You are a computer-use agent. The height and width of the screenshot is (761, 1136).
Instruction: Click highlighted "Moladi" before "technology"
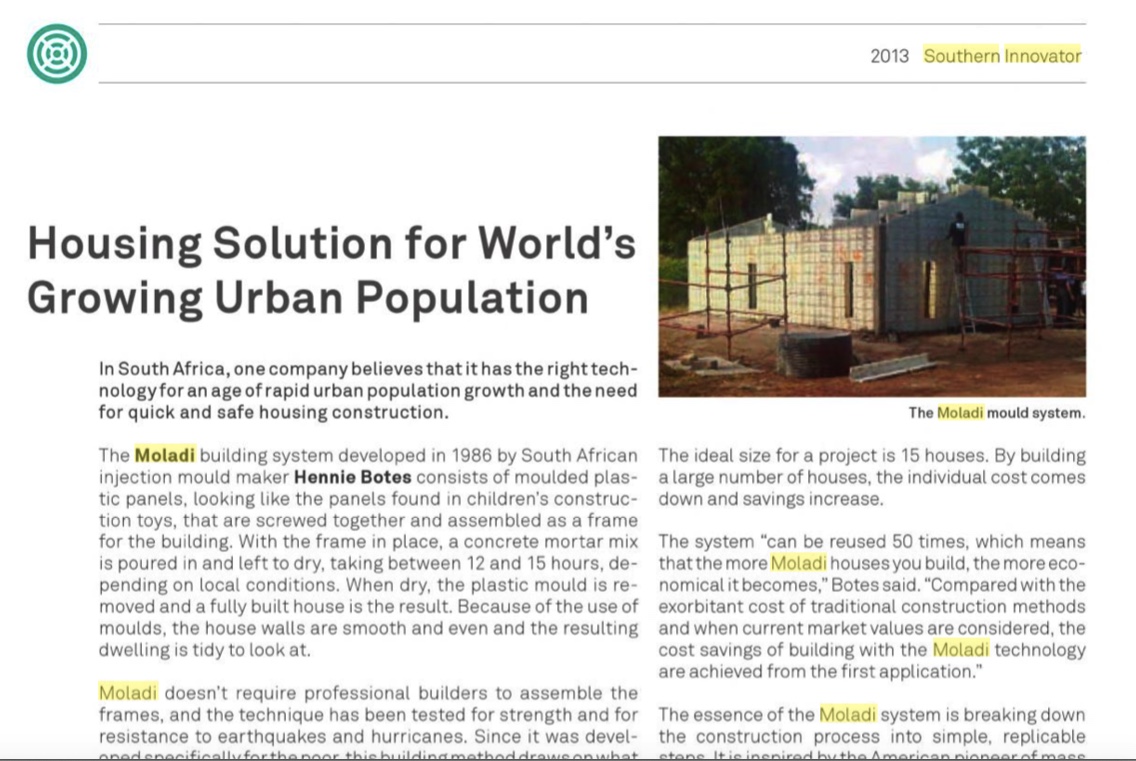click(x=960, y=650)
